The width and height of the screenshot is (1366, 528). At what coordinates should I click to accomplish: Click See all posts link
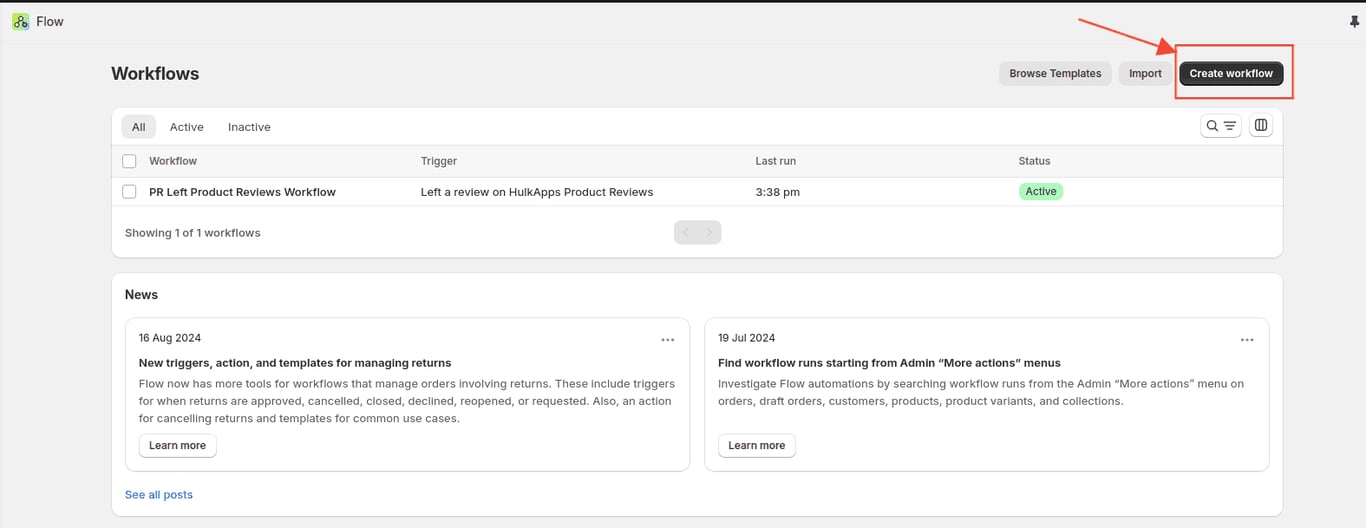click(159, 495)
